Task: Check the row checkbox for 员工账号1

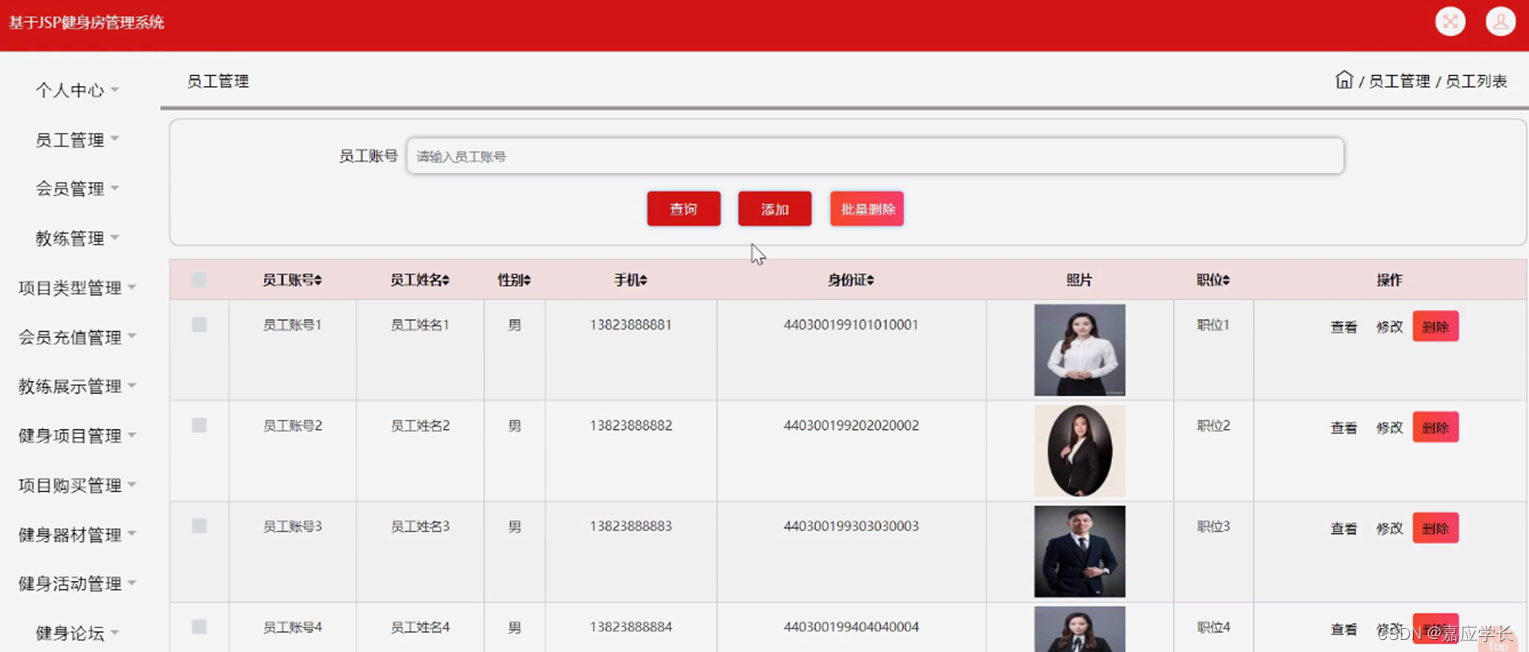Action: tap(199, 325)
